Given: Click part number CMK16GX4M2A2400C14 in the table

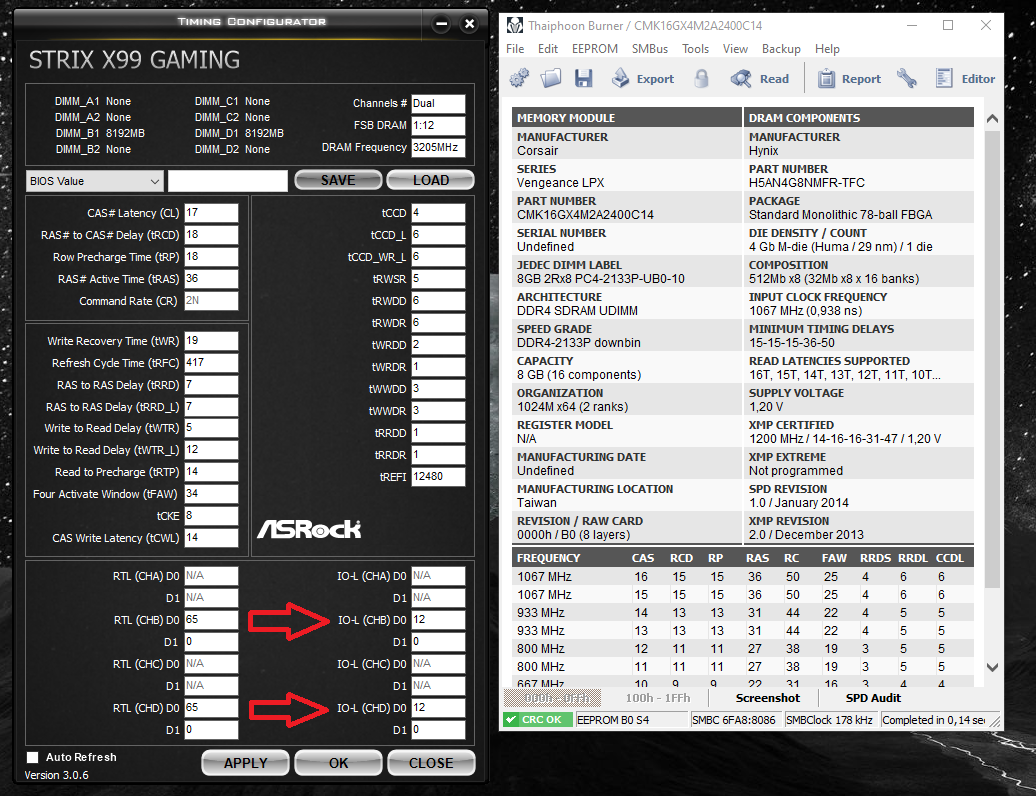Looking at the screenshot, I should [x=585, y=215].
